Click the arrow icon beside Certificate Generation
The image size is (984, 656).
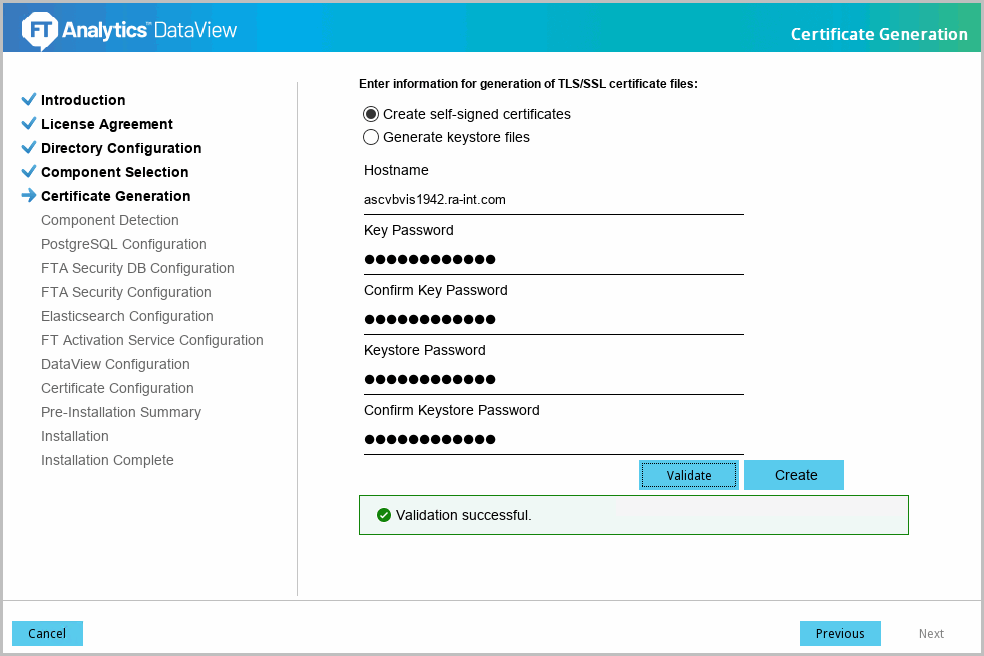coord(28,196)
